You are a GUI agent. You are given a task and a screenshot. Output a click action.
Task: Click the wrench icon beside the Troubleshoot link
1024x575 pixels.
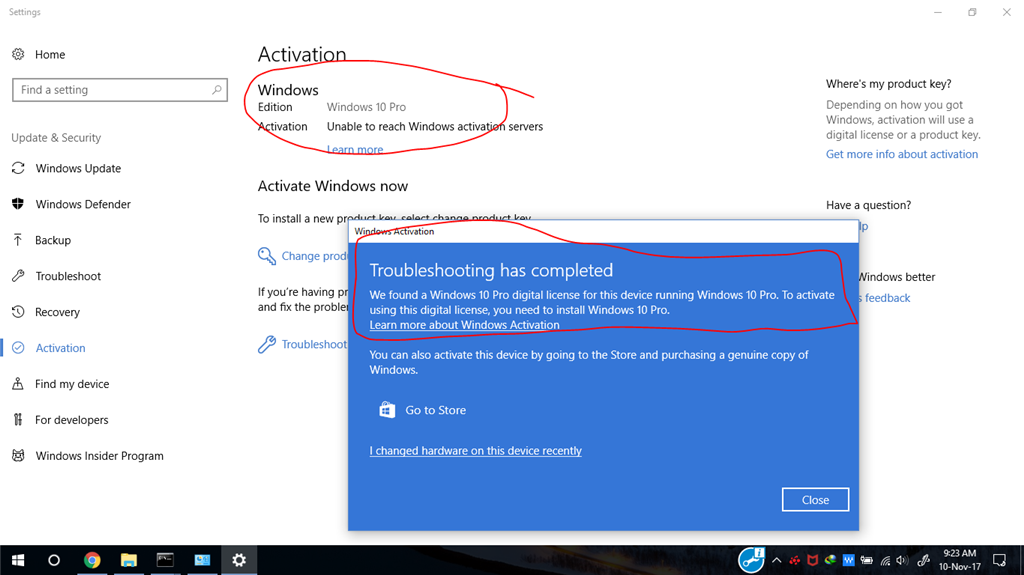266,344
